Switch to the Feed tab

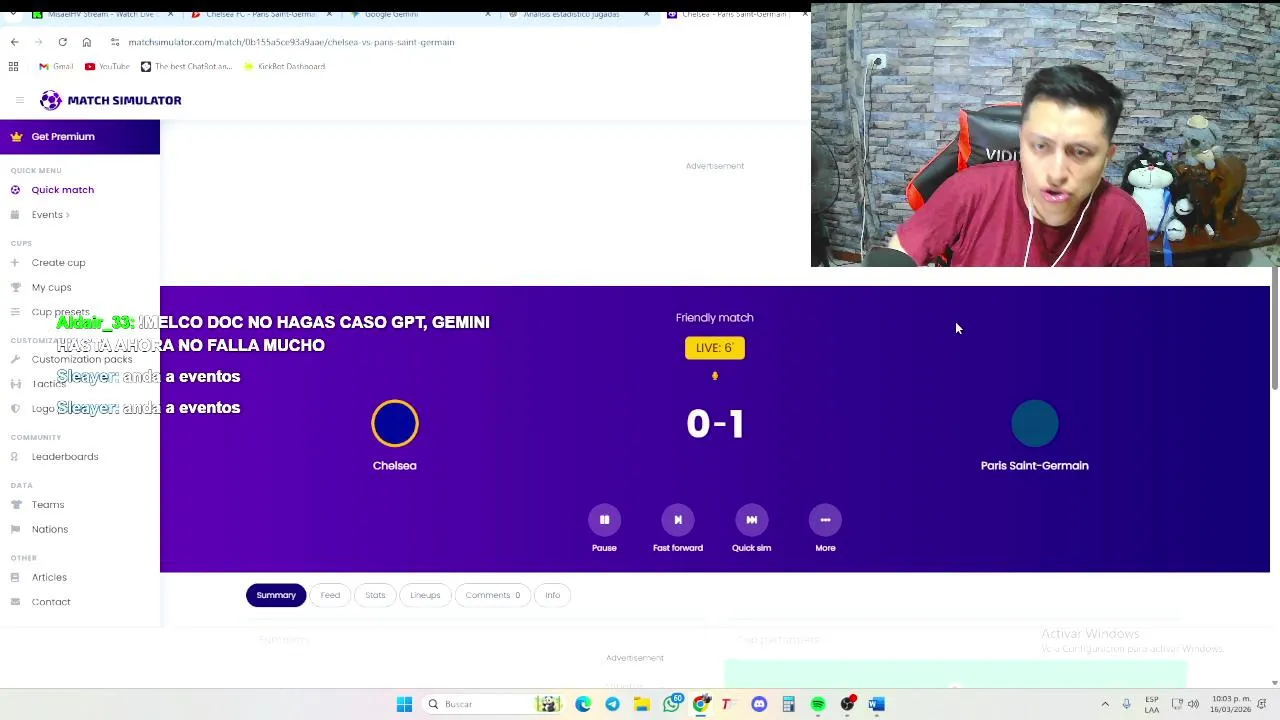[330, 595]
